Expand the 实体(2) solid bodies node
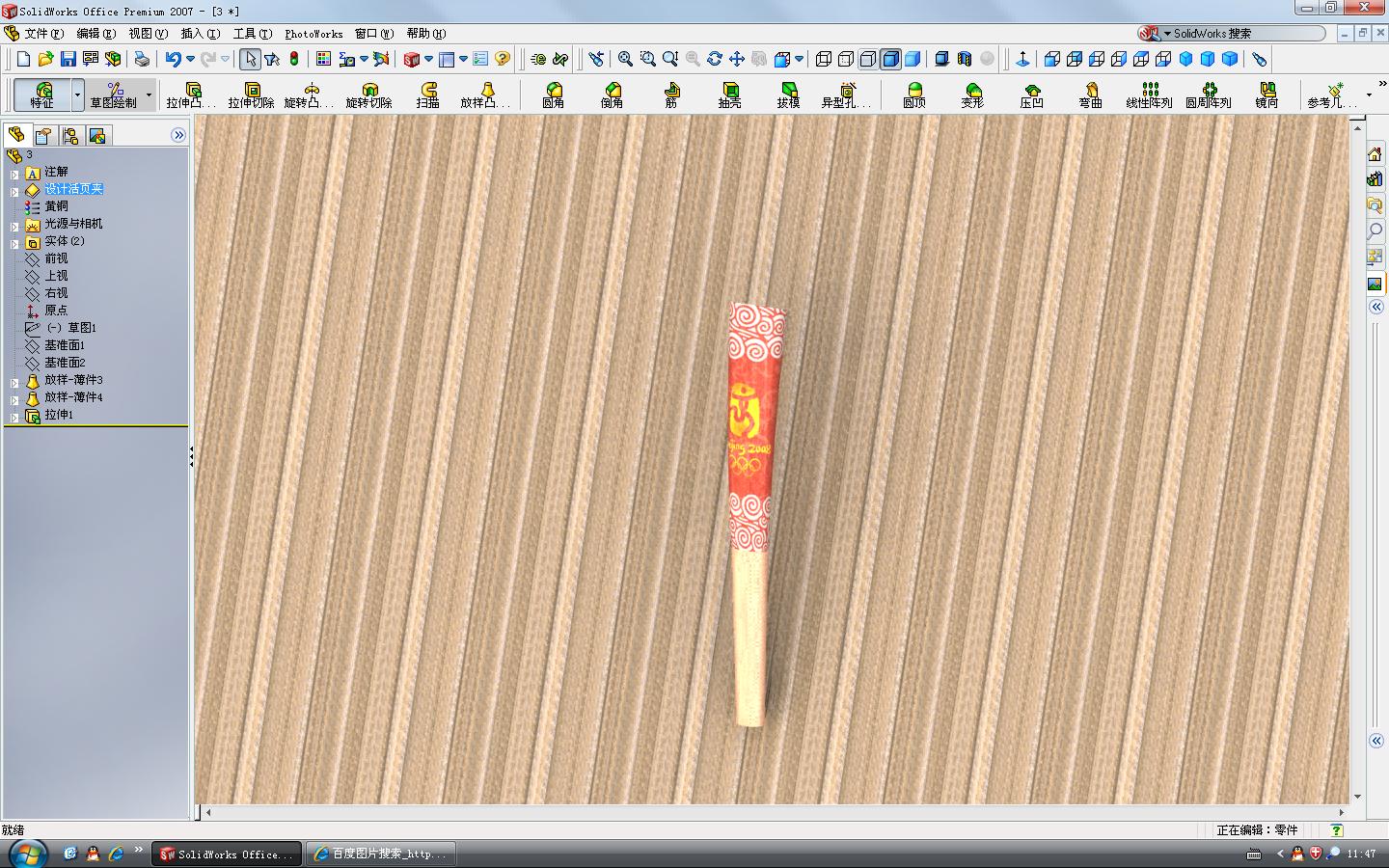 click(x=14, y=243)
